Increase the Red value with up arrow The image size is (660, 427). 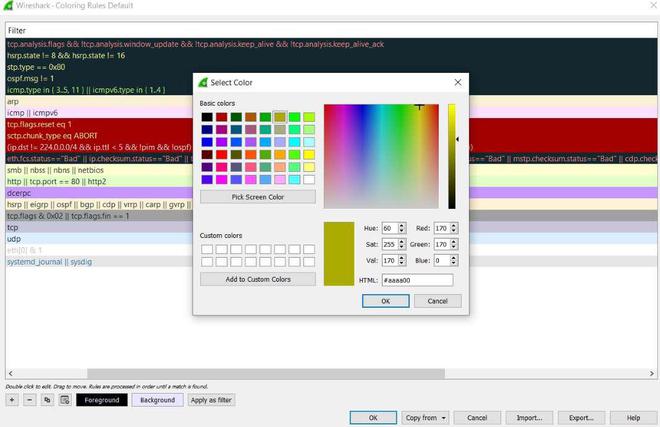(x=454, y=226)
